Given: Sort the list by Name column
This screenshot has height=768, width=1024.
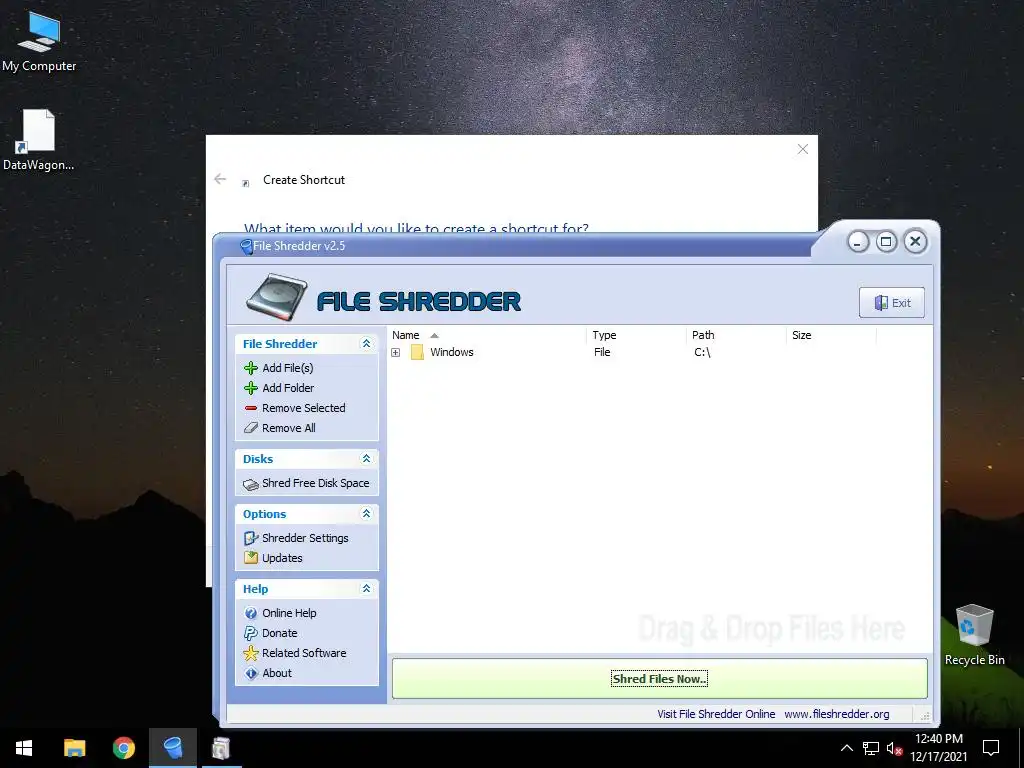Looking at the screenshot, I should pos(487,335).
